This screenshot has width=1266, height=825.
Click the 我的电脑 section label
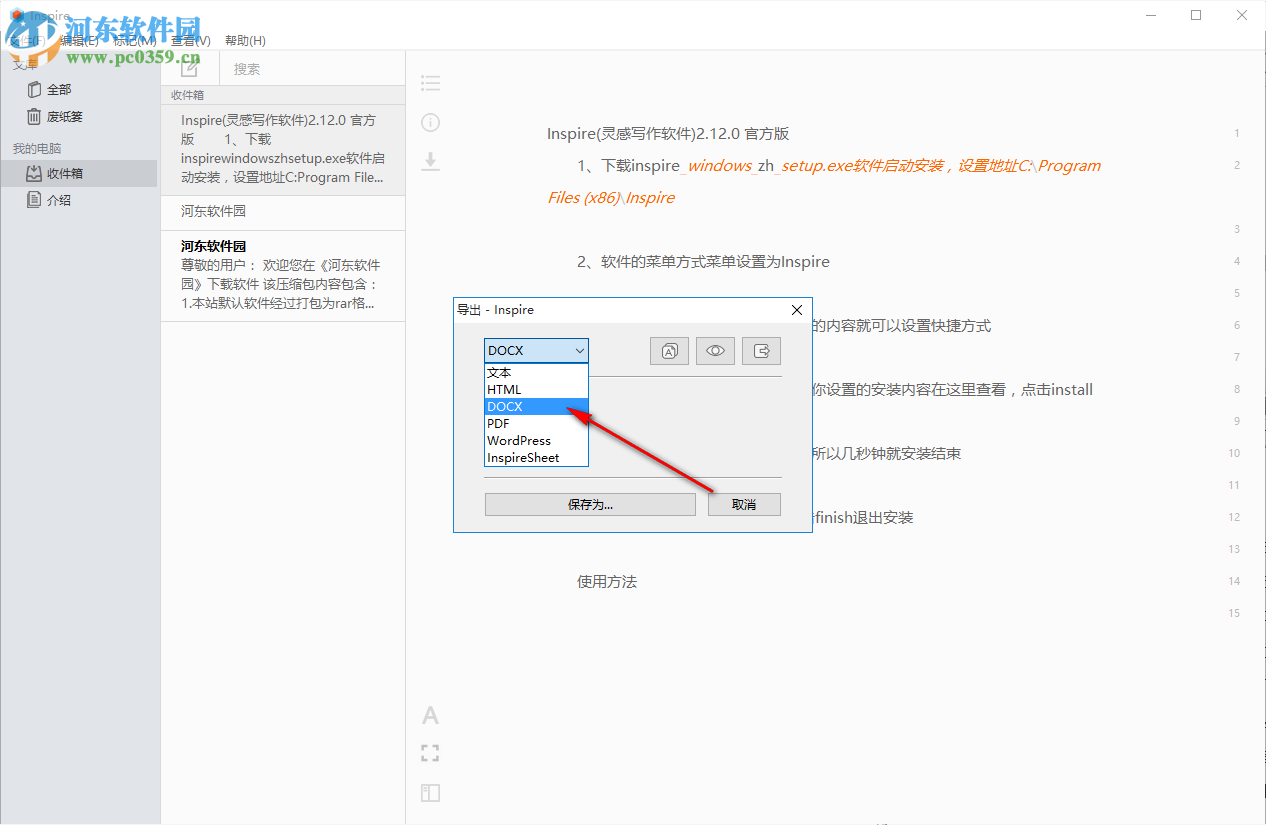[37, 149]
